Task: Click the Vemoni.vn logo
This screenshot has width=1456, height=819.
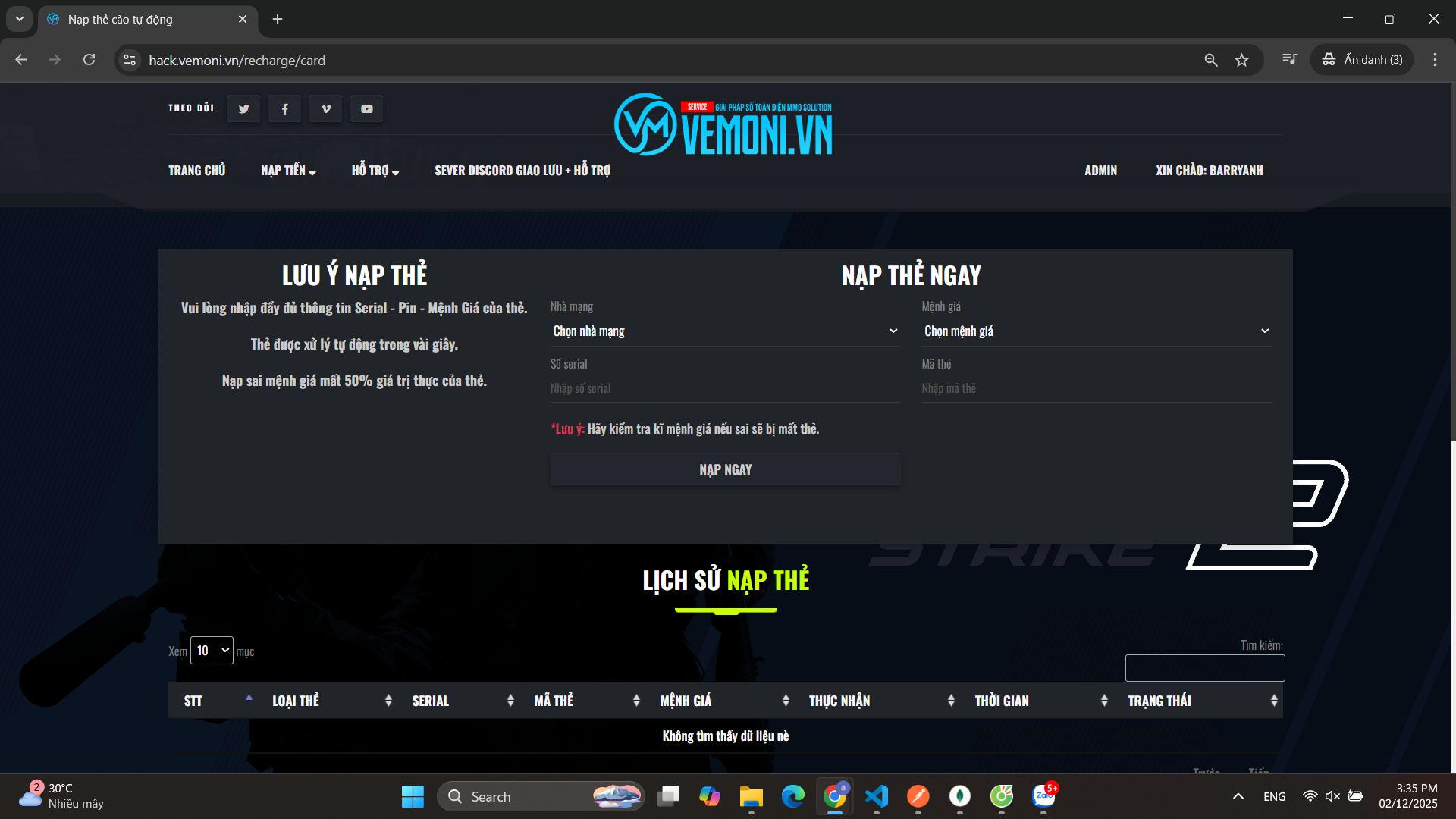Action: click(723, 125)
